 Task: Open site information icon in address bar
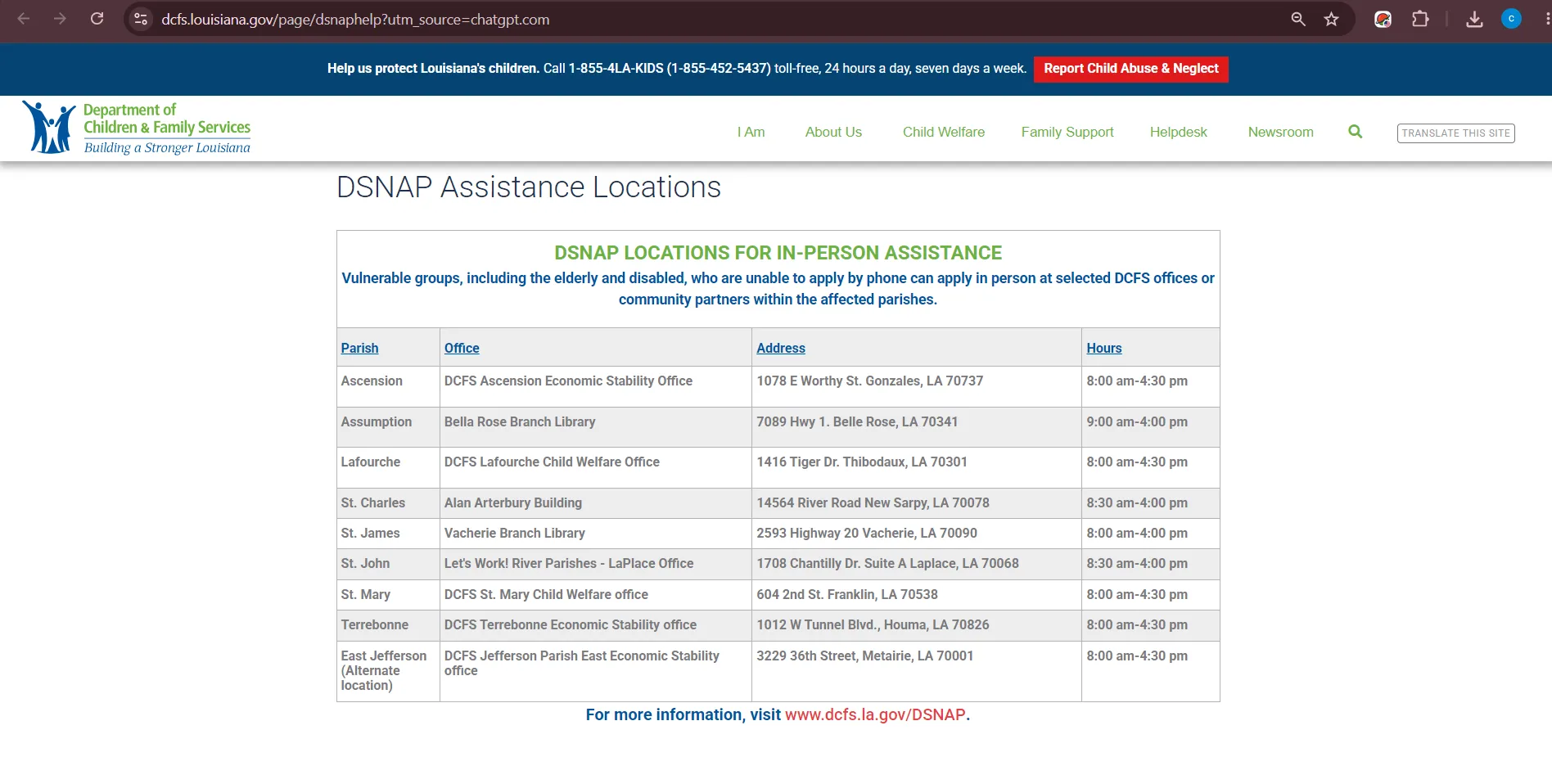(141, 19)
